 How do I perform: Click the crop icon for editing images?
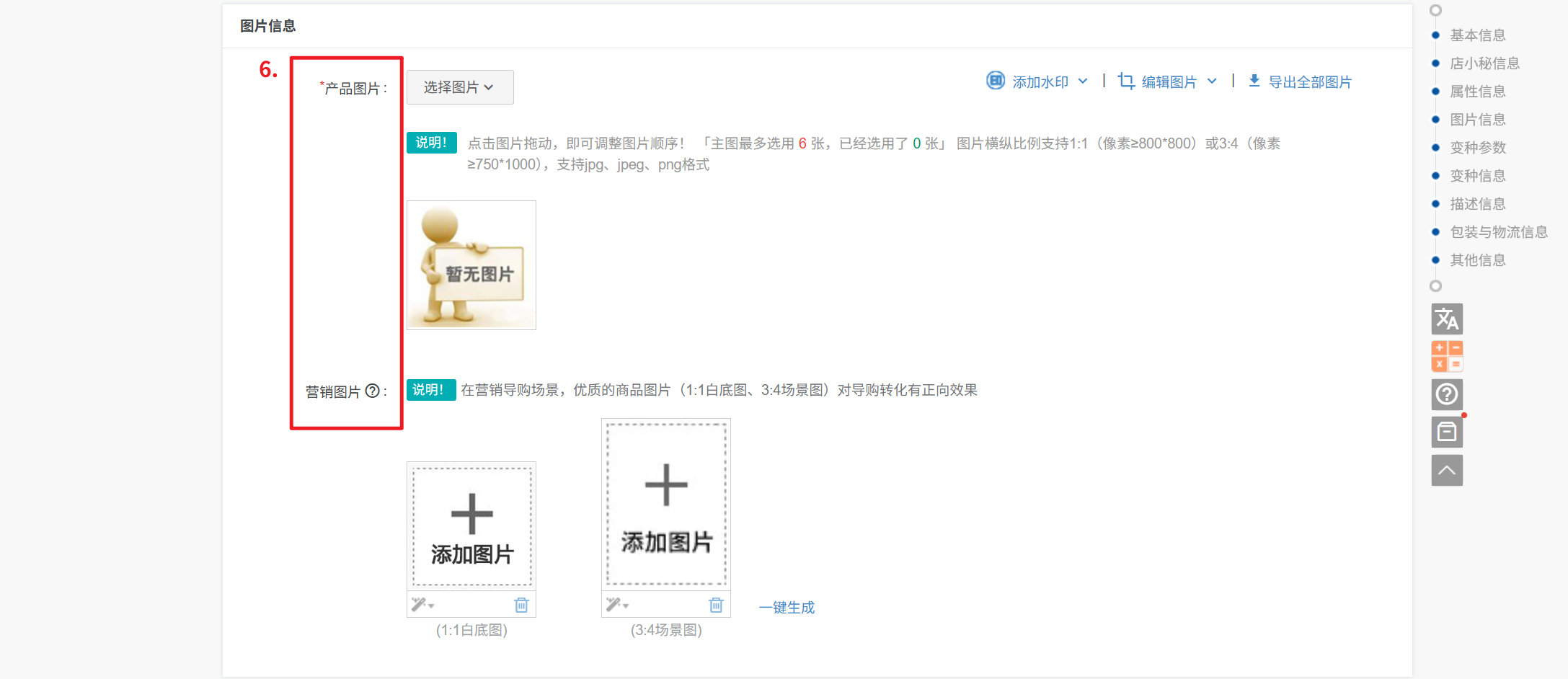coord(1125,81)
